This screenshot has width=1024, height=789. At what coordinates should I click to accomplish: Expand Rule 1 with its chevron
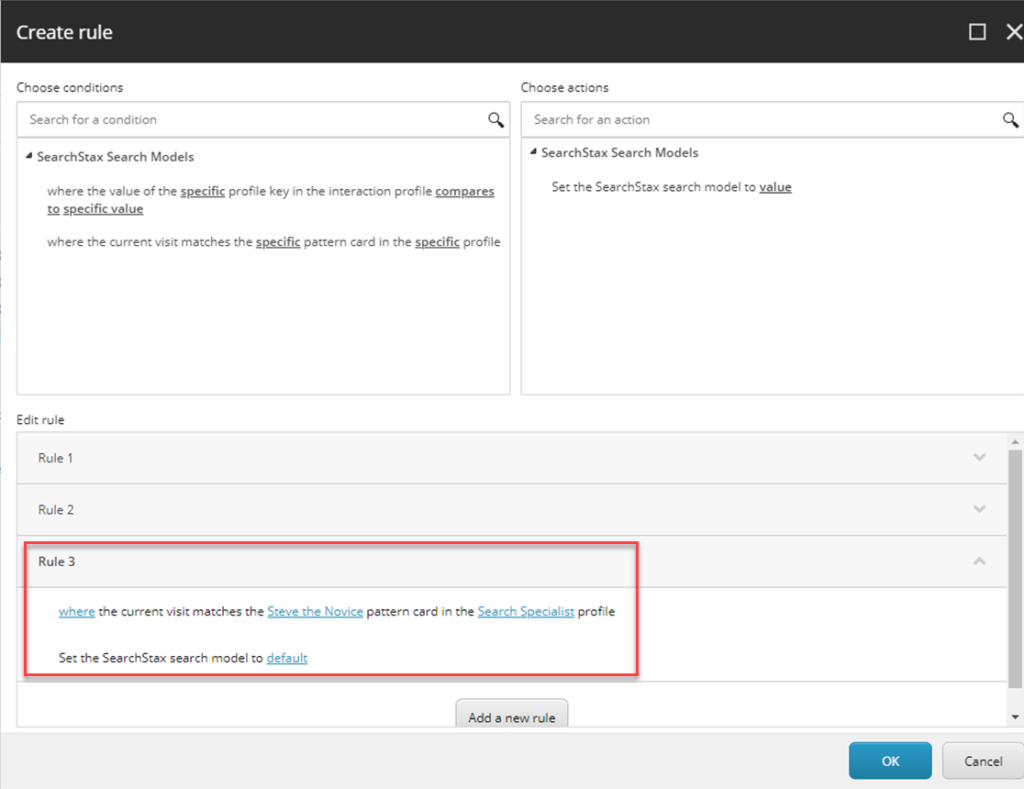[979, 457]
